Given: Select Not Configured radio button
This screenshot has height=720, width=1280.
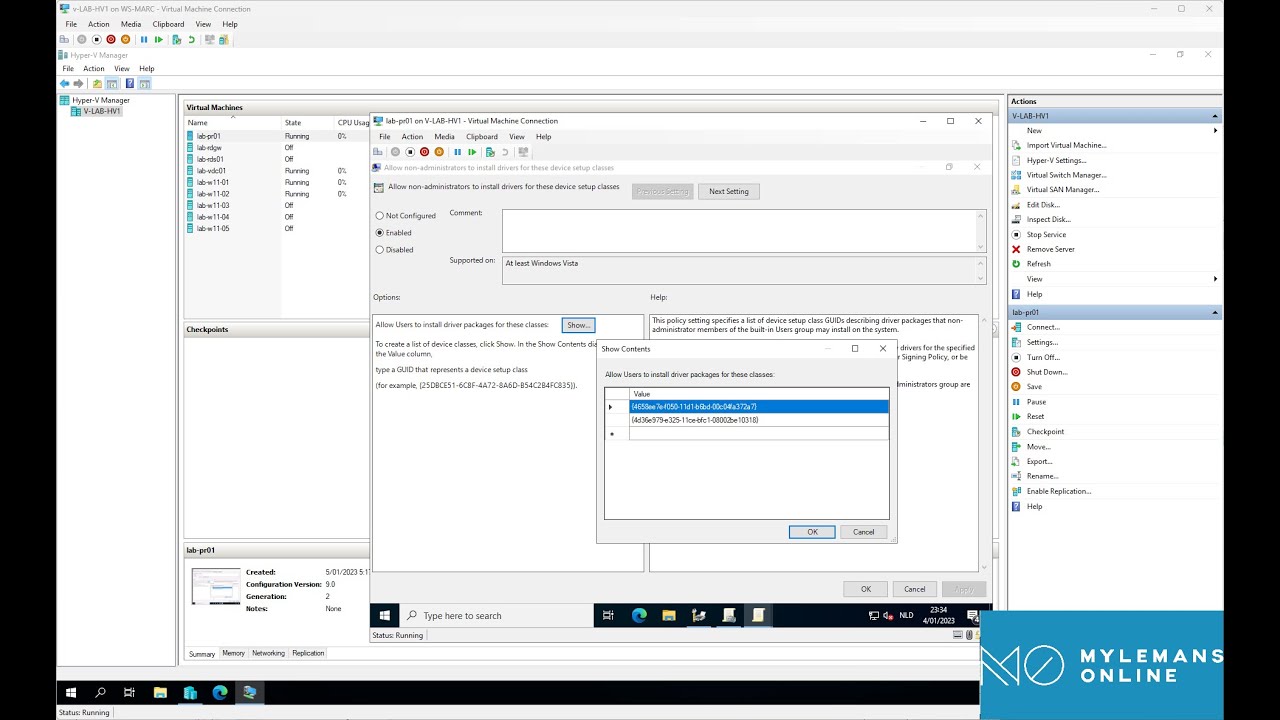Looking at the screenshot, I should pyautogui.click(x=380, y=216).
